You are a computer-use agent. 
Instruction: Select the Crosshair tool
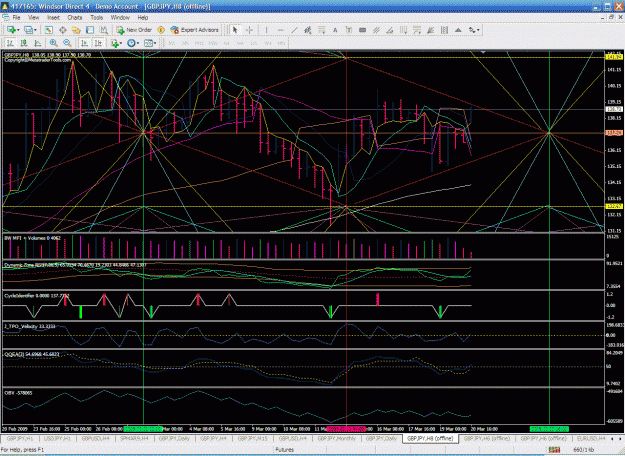[250, 30]
